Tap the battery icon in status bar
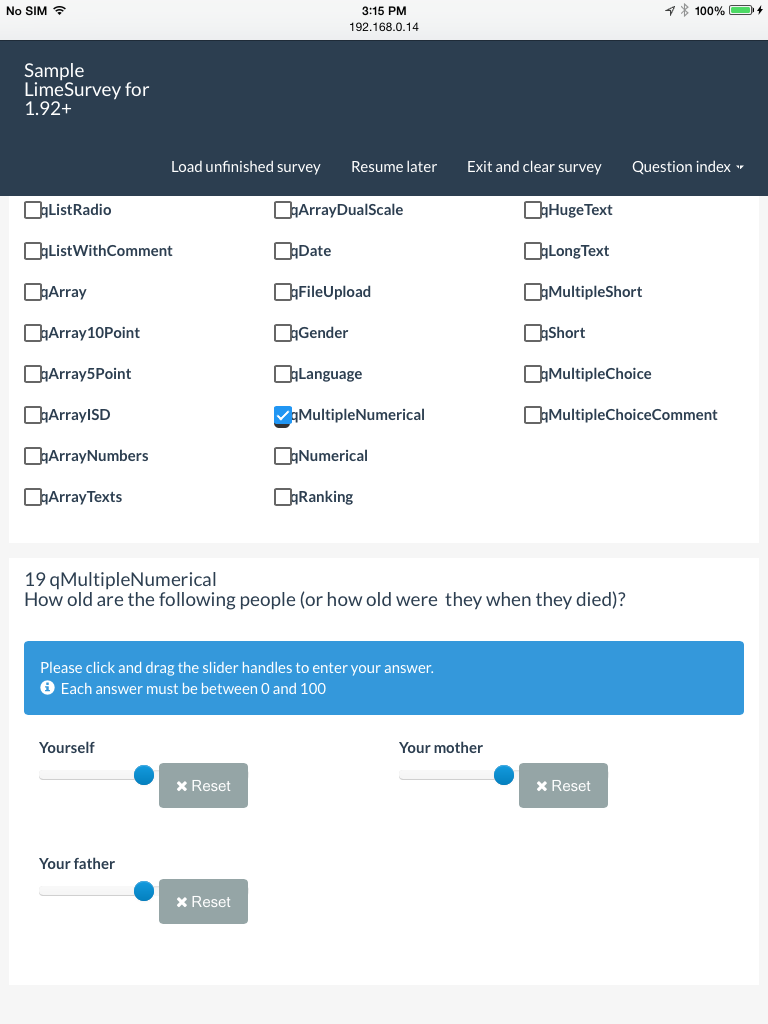768x1024 pixels. [x=741, y=10]
